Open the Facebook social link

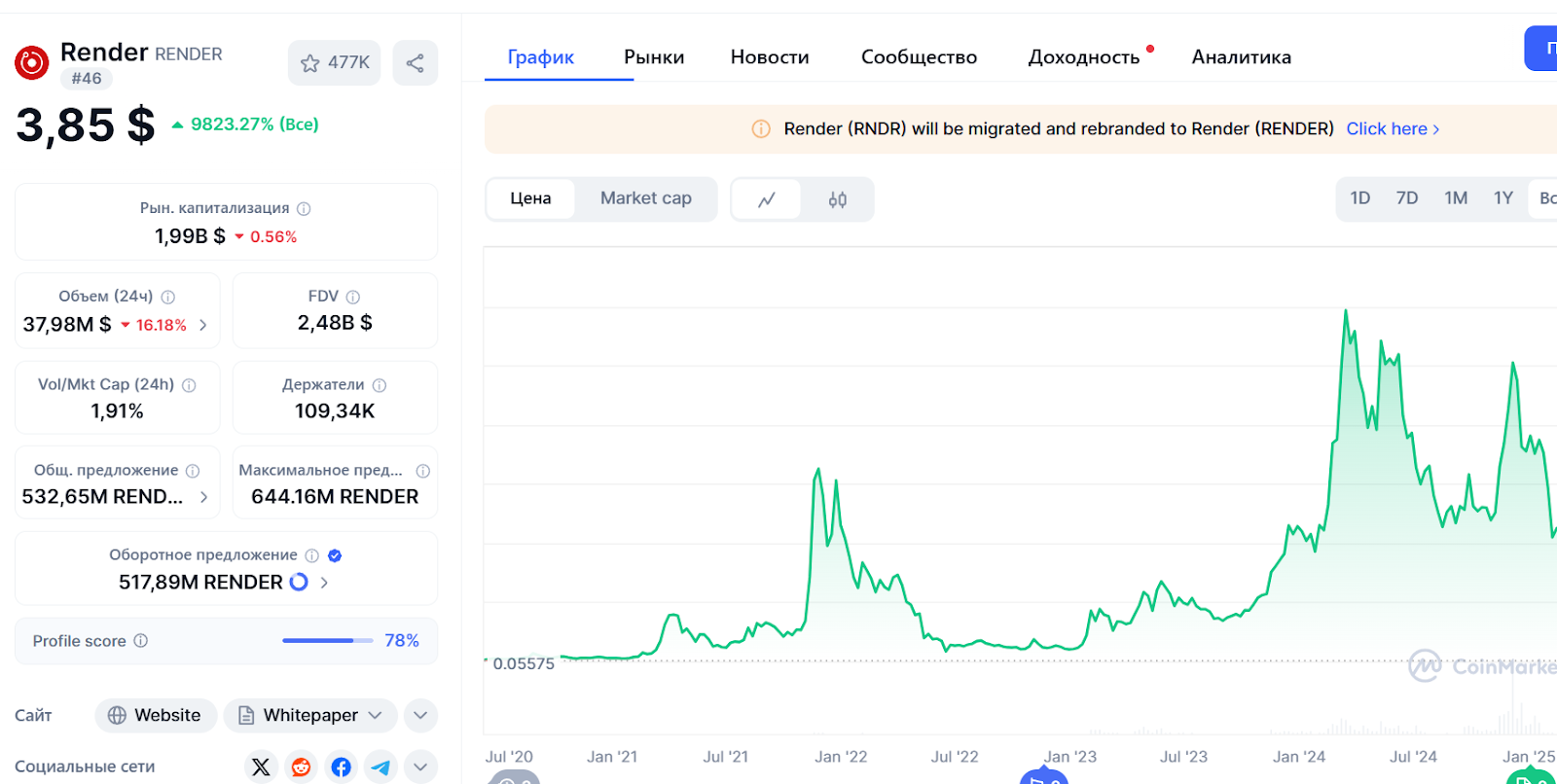tap(341, 766)
